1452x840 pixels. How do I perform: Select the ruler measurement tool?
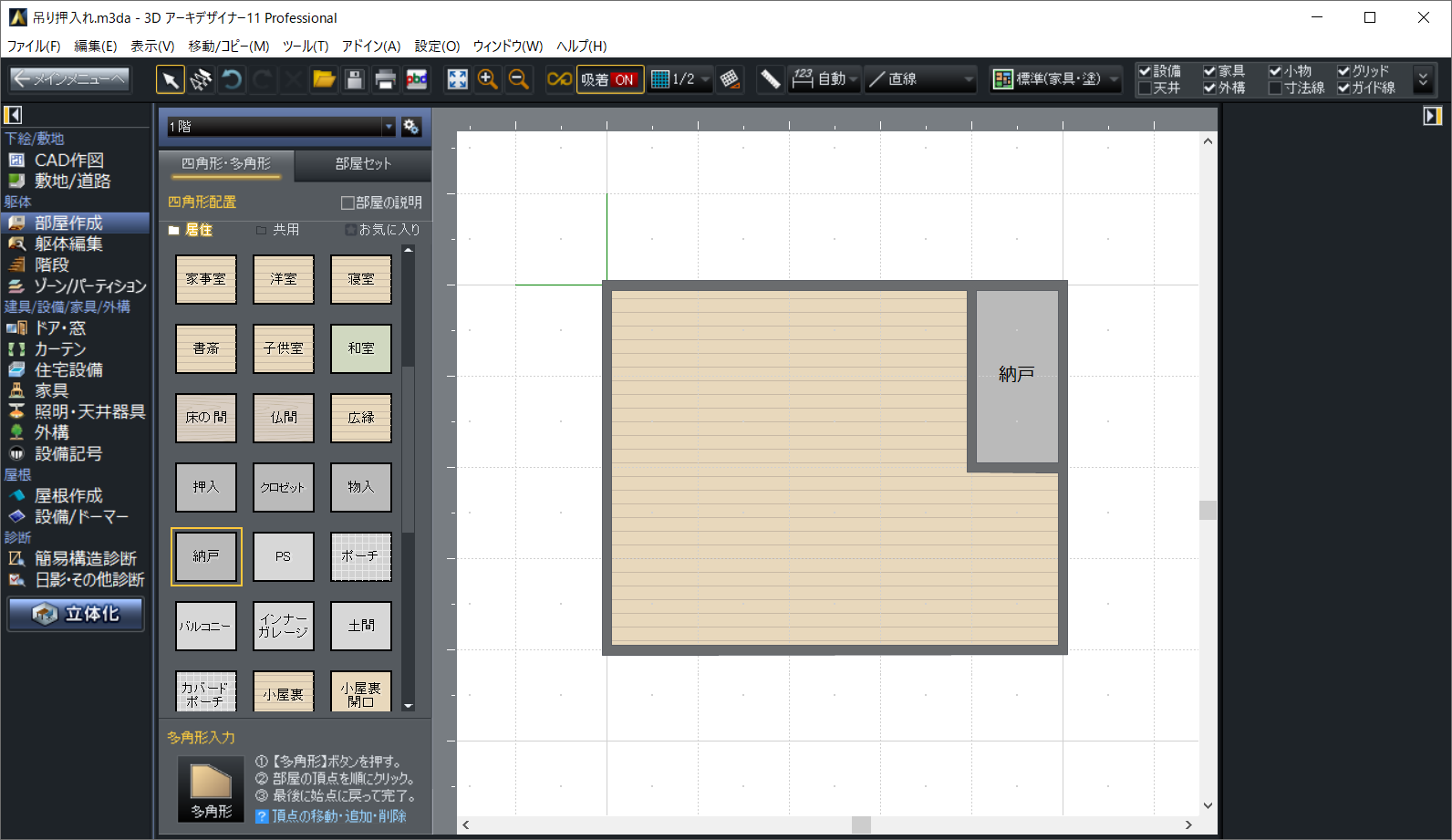(770, 79)
